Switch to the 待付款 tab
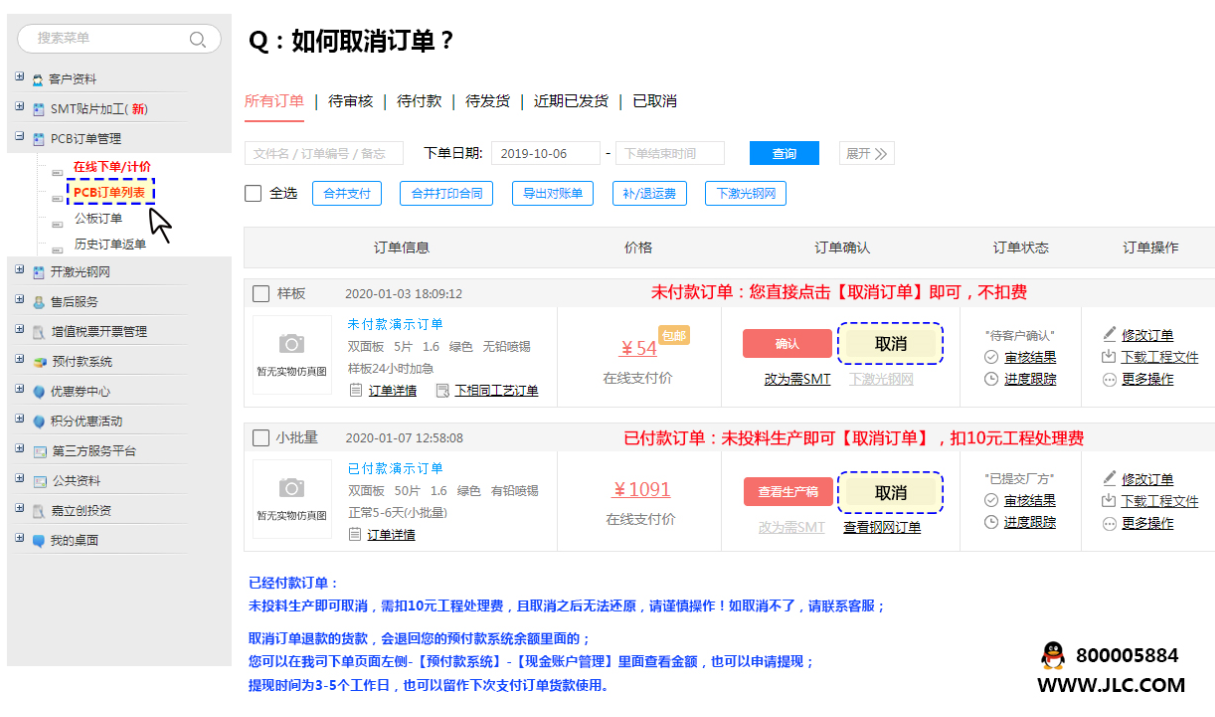Image resolution: width=1215 pixels, height=717 pixels. [x=419, y=101]
